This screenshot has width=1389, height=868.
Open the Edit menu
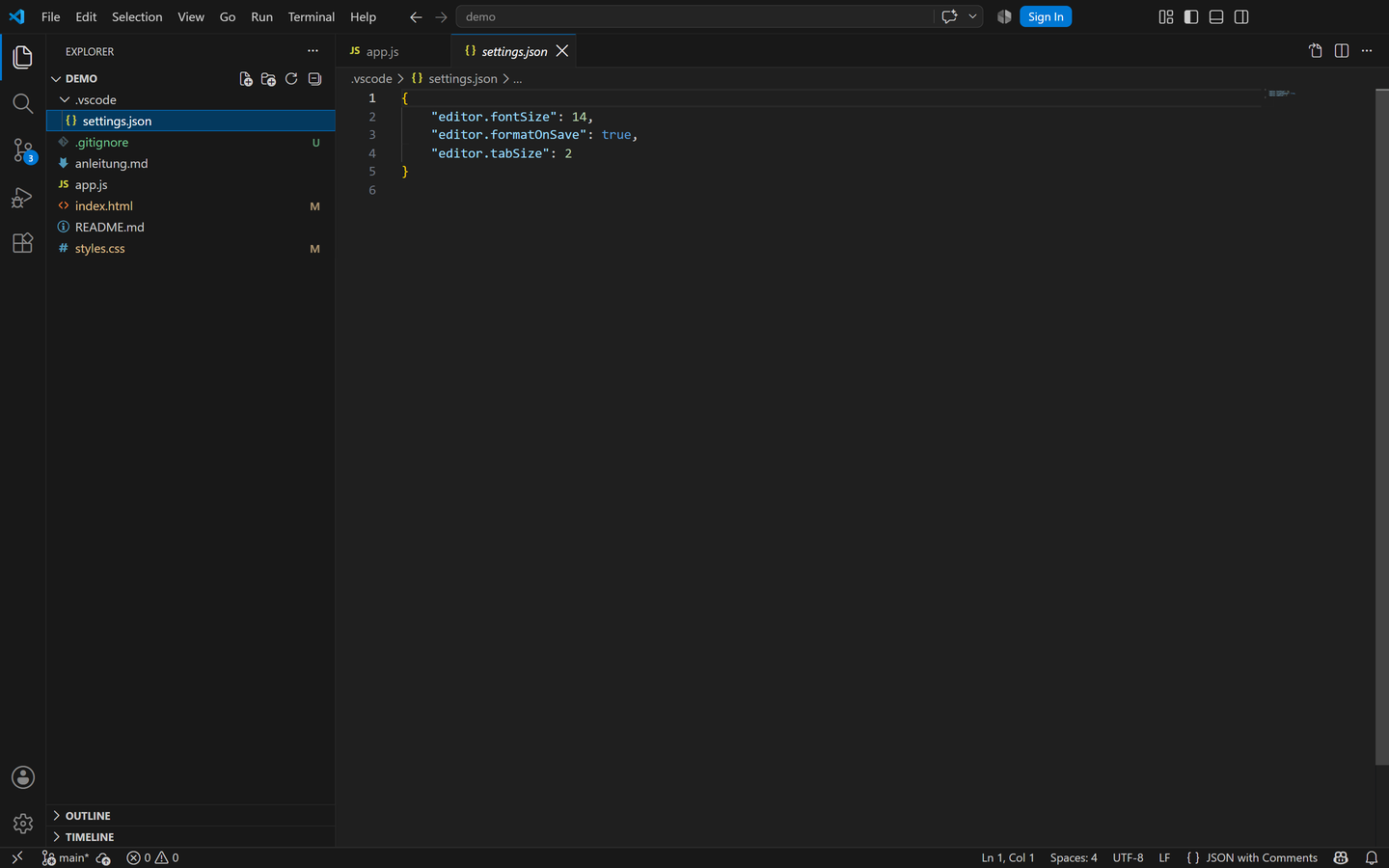click(x=86, y=17)
